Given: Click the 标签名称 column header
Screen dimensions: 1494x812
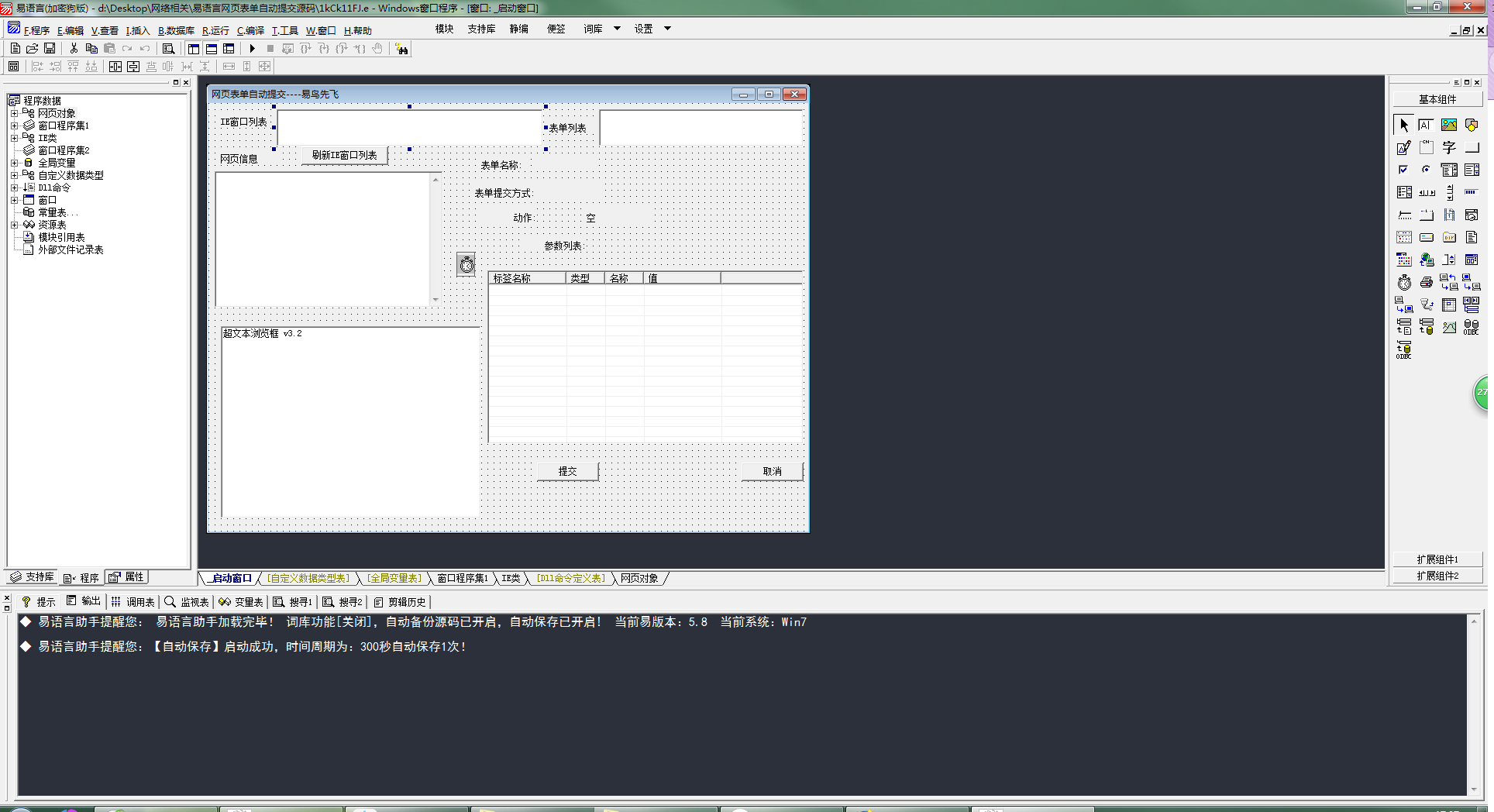Looking at the screenshot, I should (527, 278).
